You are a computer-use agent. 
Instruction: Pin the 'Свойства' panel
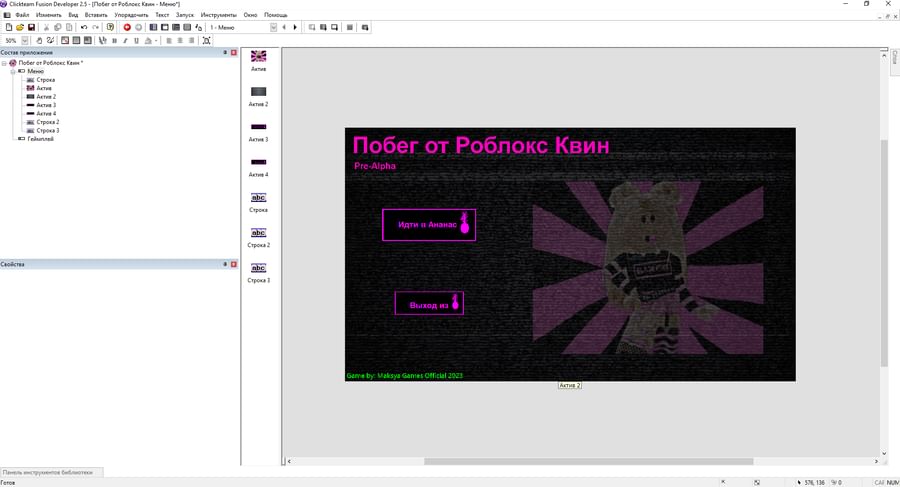pyautogui.click(x=225, y=264)
